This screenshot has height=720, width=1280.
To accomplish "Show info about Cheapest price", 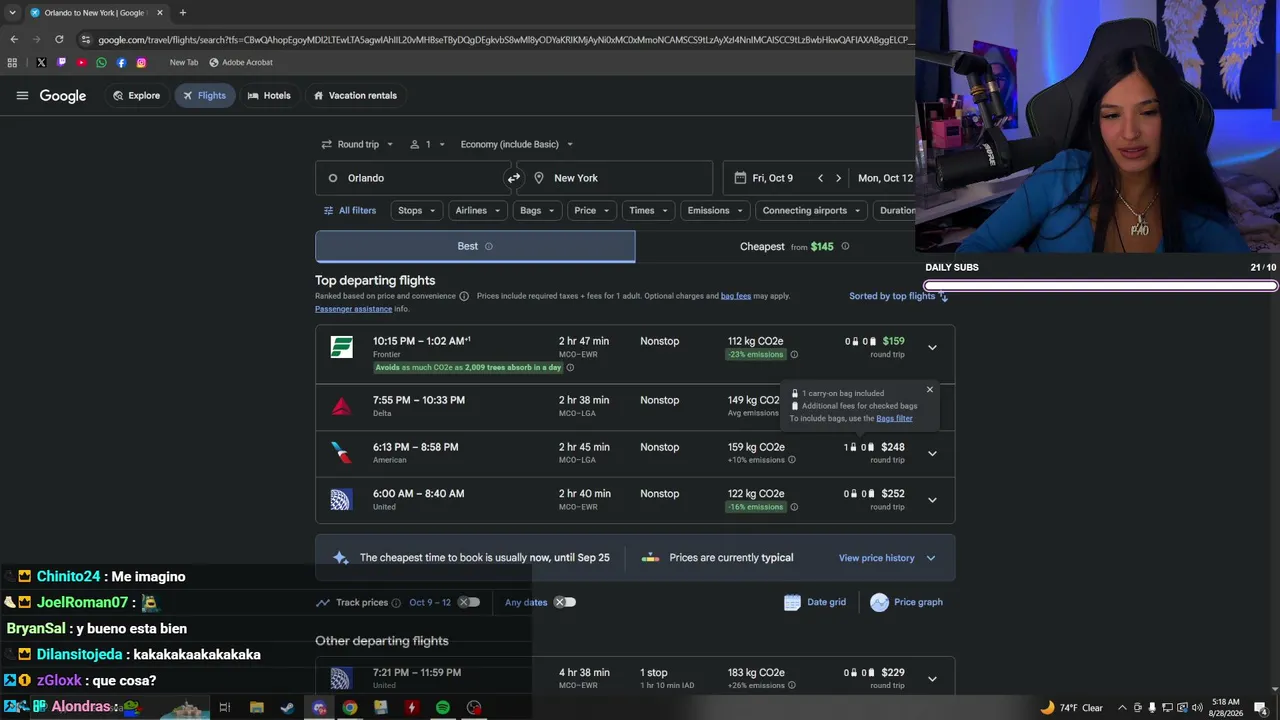I will [845, 246].
